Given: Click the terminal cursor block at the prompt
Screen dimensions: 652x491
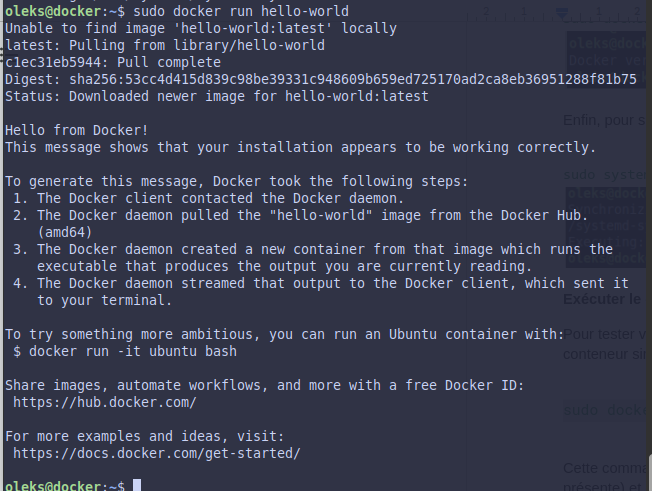Looking at the screenshot, I should tap(137, 485).
